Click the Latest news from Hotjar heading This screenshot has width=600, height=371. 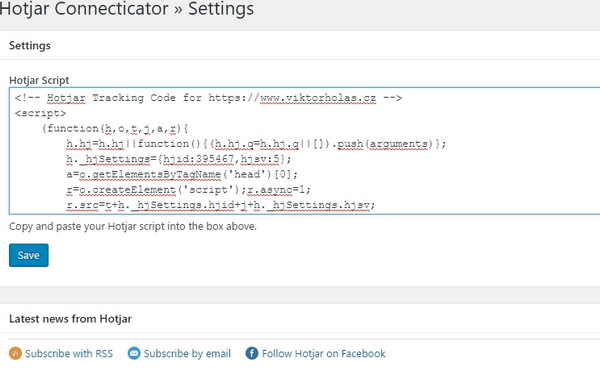click(70, 319)
